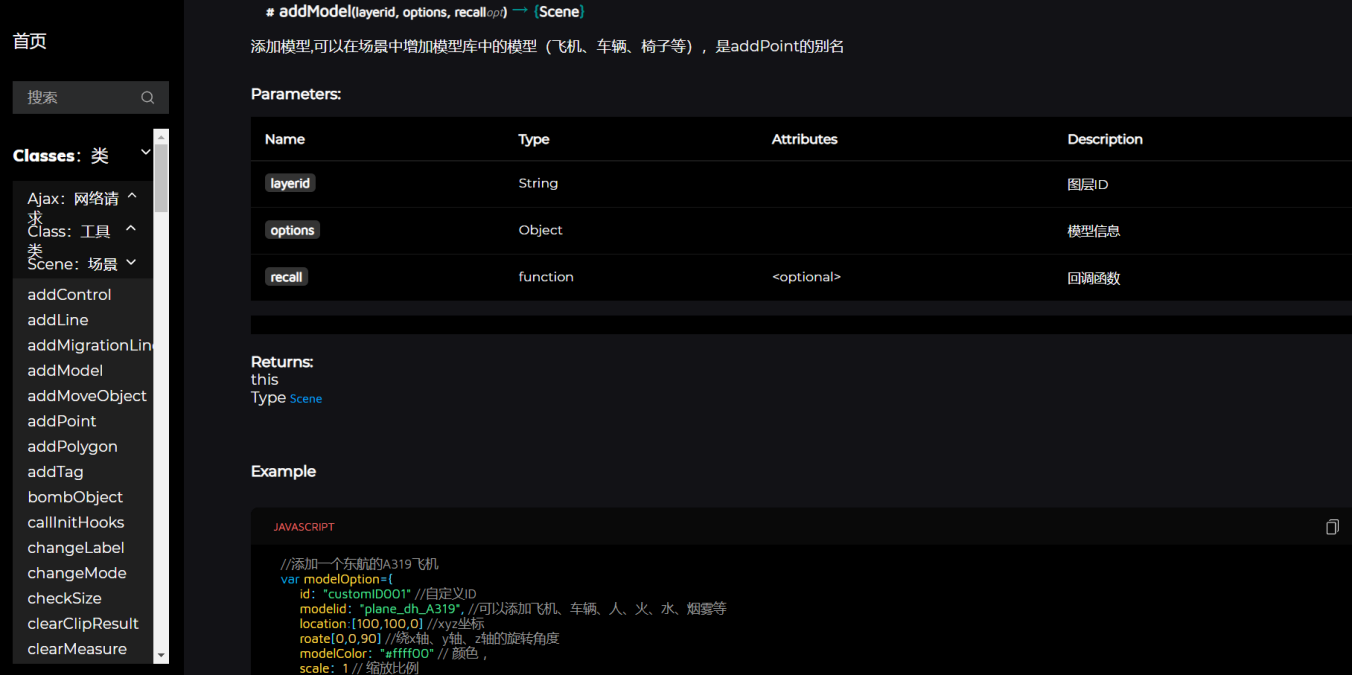1352x675 pixels.
Task: Copy the JavaScript example code
Action: point(1332,527)
